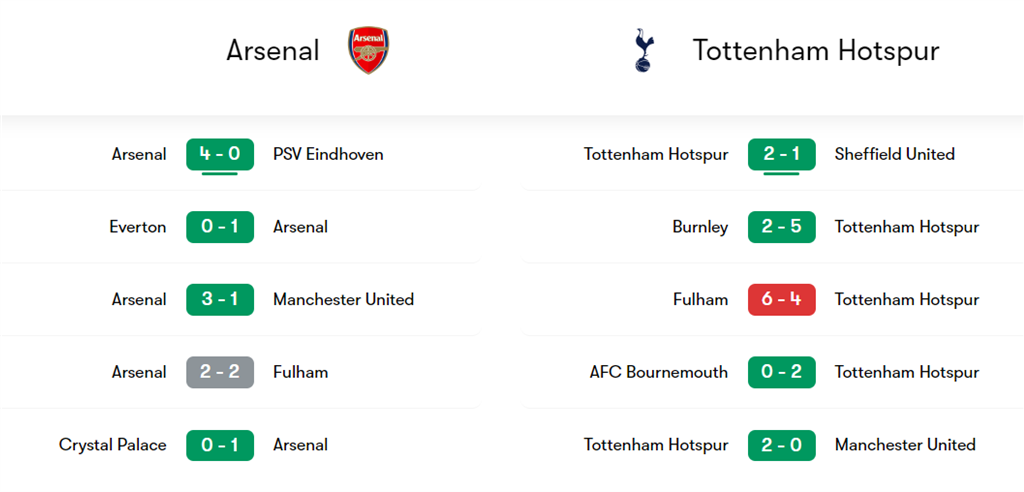
Task: Open the Burnley team link
Action: pyautogui.click(x=700, y=227)
